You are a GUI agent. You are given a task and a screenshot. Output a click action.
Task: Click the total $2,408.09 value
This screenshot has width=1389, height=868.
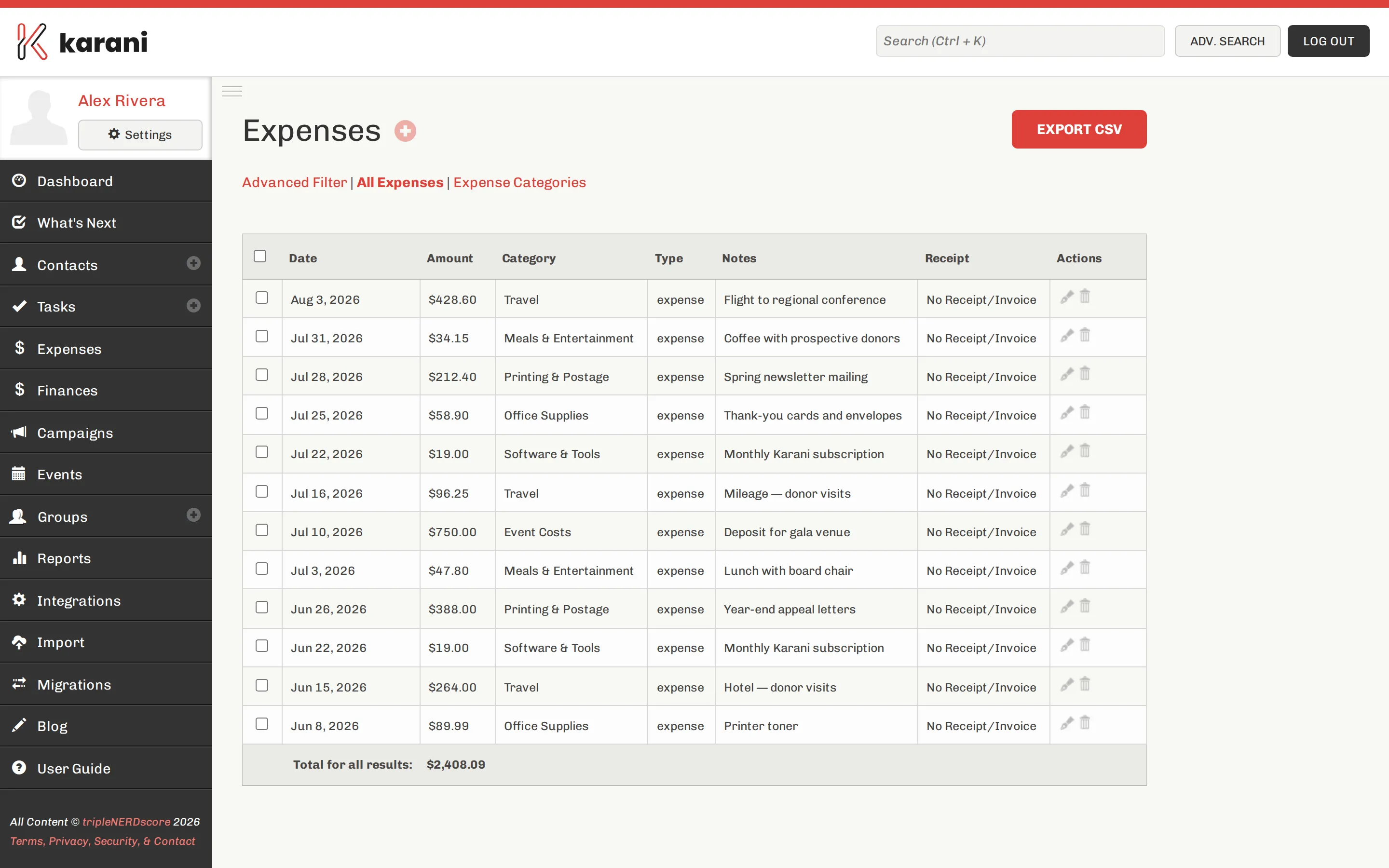[456, 765]
